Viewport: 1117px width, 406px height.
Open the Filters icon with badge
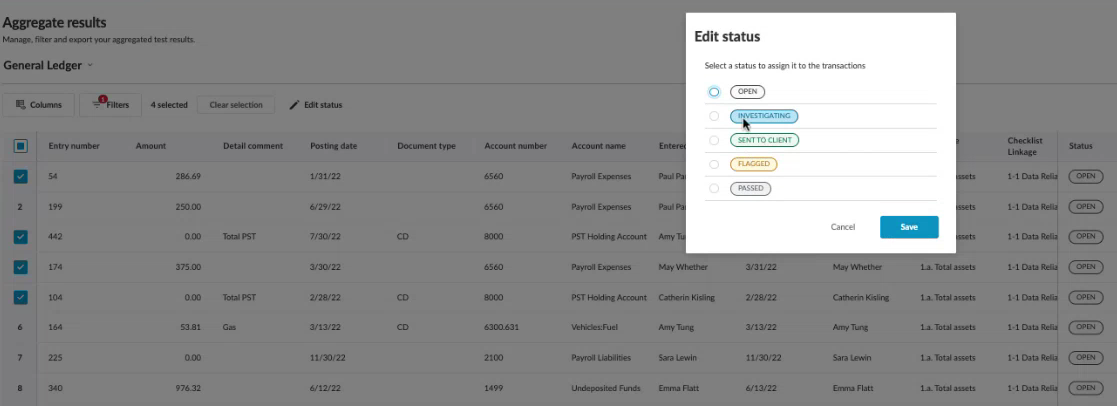(98, 104)
